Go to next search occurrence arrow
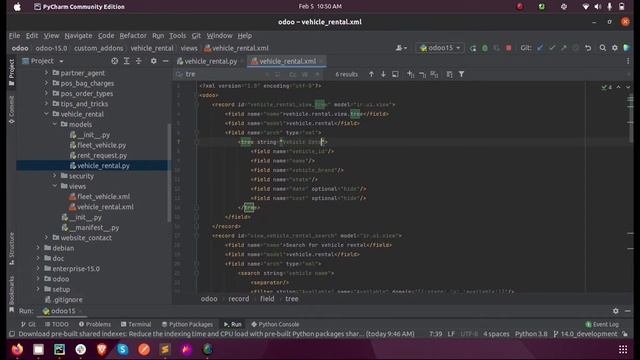Viewport: 640px width, 360px height. (383, 74)
